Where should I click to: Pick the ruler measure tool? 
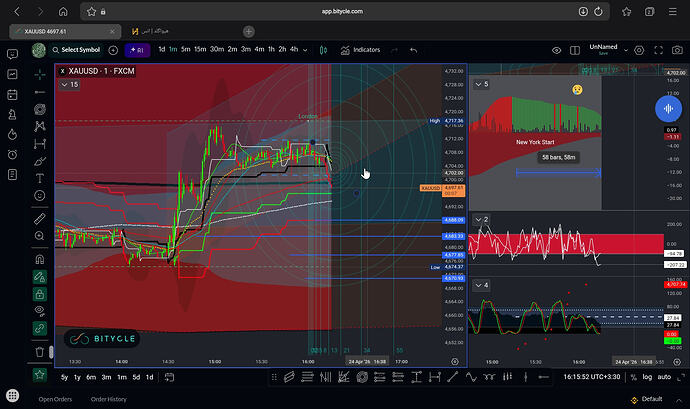(40, 218)
